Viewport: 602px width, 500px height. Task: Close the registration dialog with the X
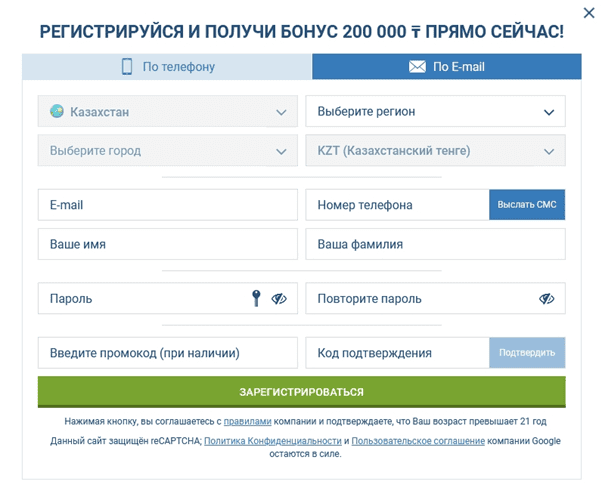tap(589, 13)
